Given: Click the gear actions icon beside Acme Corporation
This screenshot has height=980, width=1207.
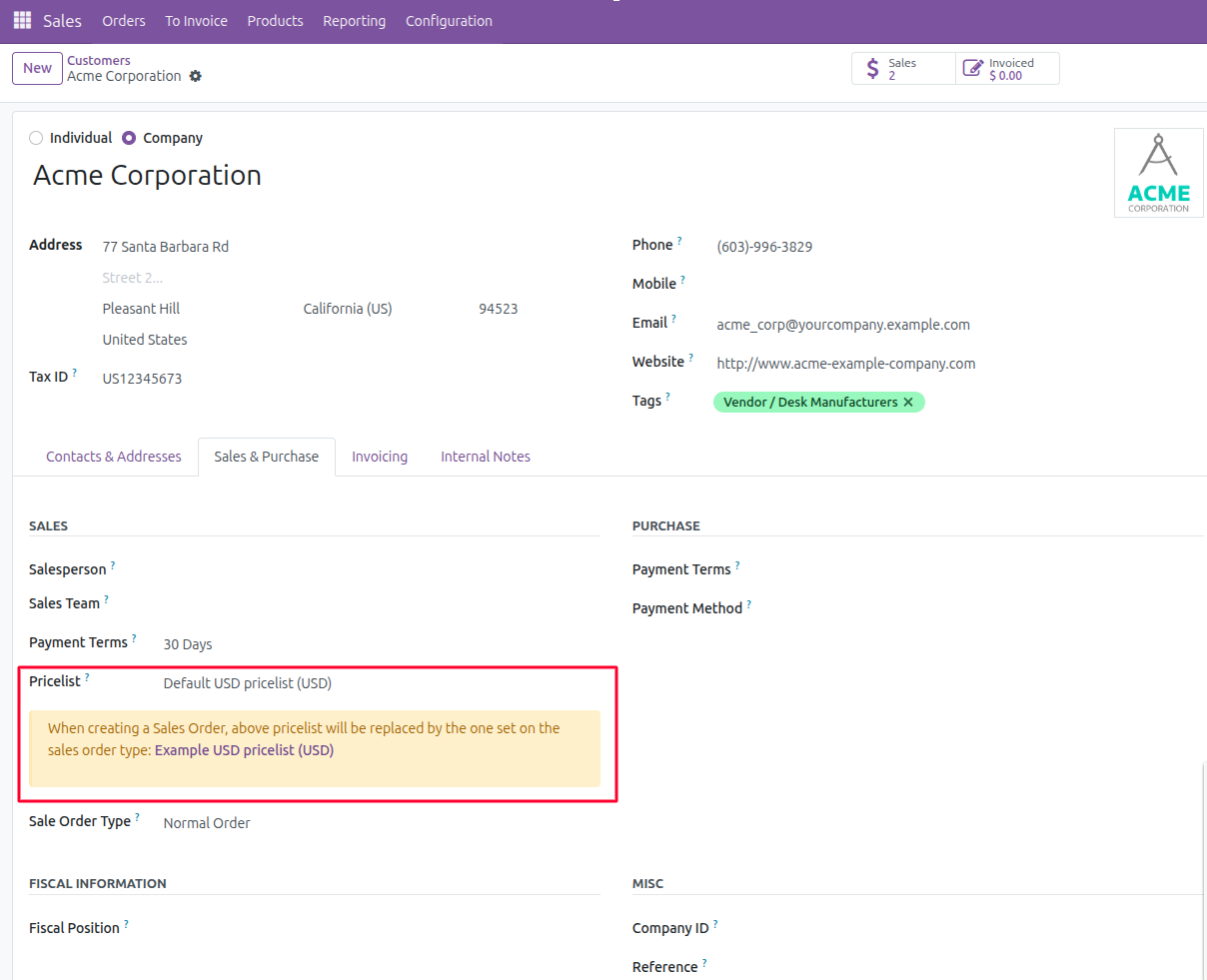Looking at the screenshot, I should [x=196, y=76].
